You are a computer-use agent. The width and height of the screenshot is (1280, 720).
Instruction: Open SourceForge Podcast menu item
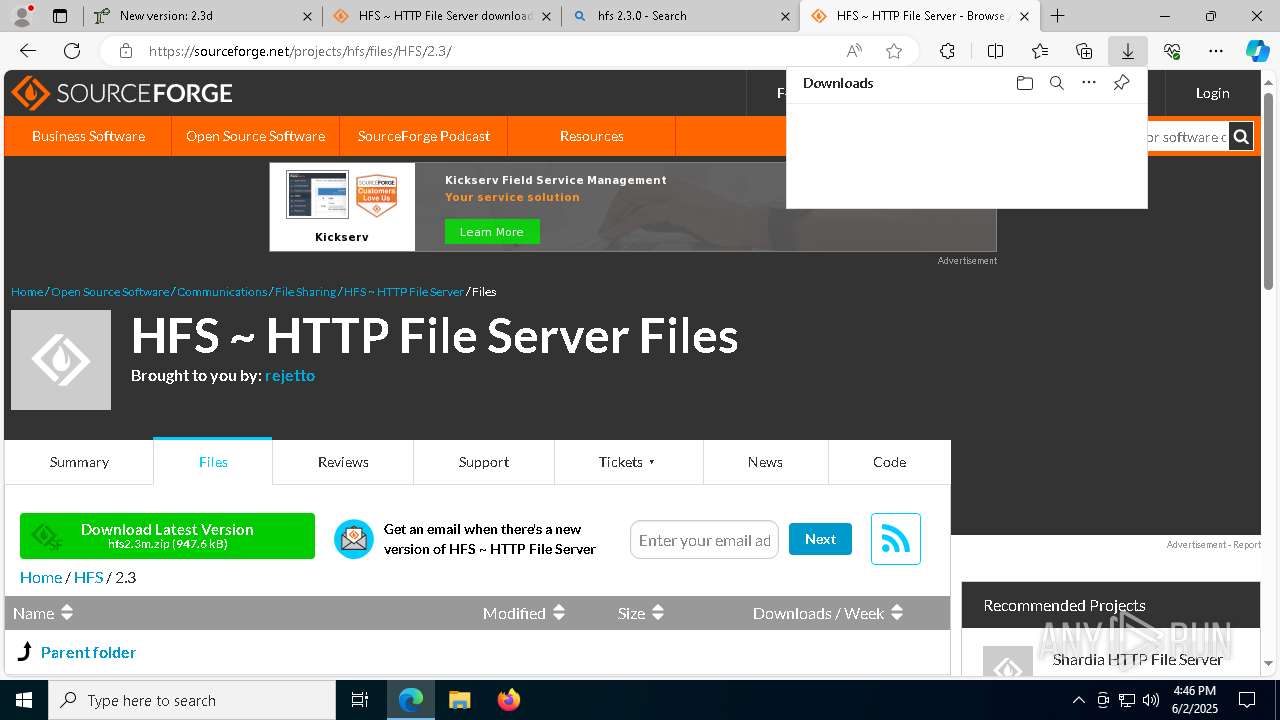(424, 136)
